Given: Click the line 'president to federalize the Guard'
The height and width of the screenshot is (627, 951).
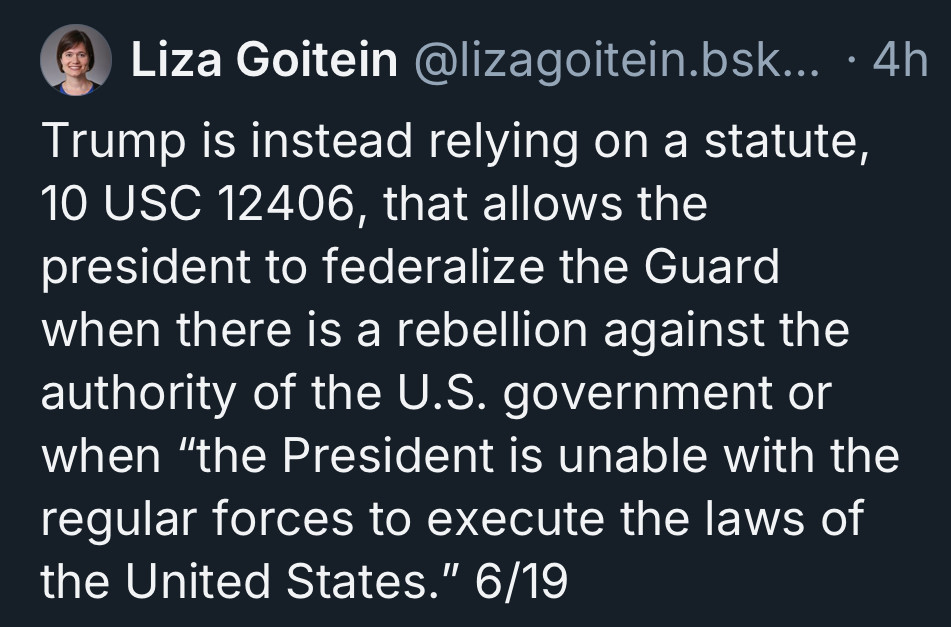Looking at the screenshot, I should [411, 267].
